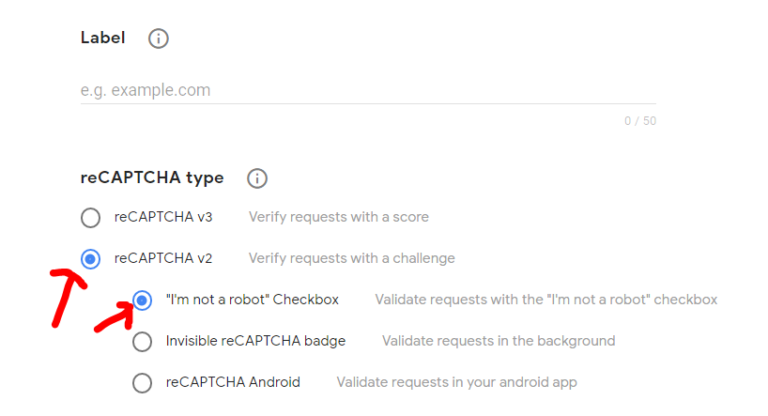Click the reCAPTCHA Android label text

point(233,382)
